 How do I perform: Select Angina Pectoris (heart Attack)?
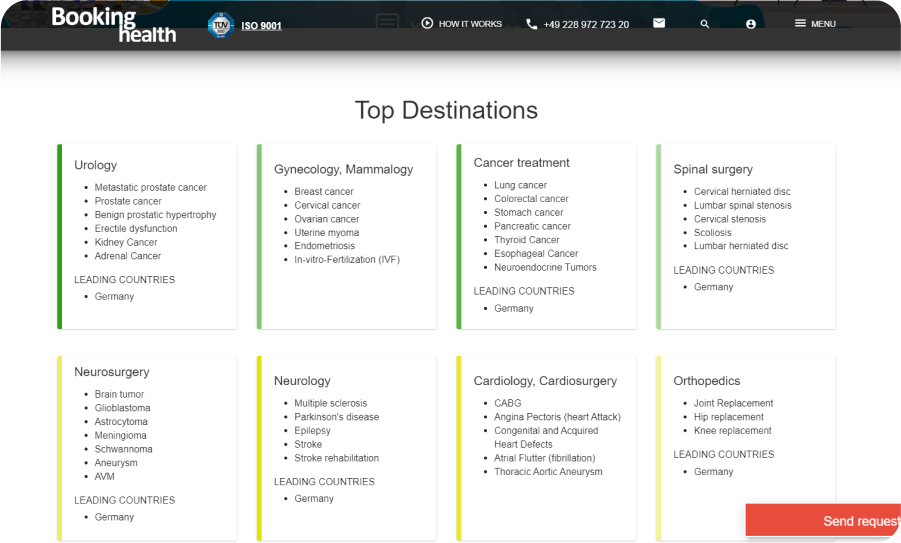click(x=557, y=417)
